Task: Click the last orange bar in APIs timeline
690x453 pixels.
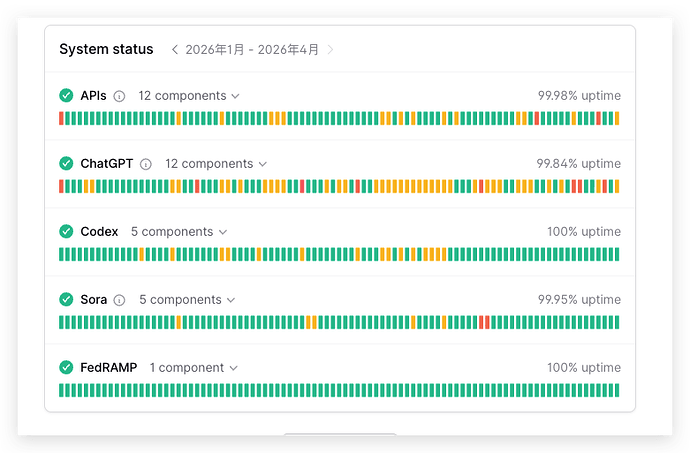Action: [x=617, y=118]
